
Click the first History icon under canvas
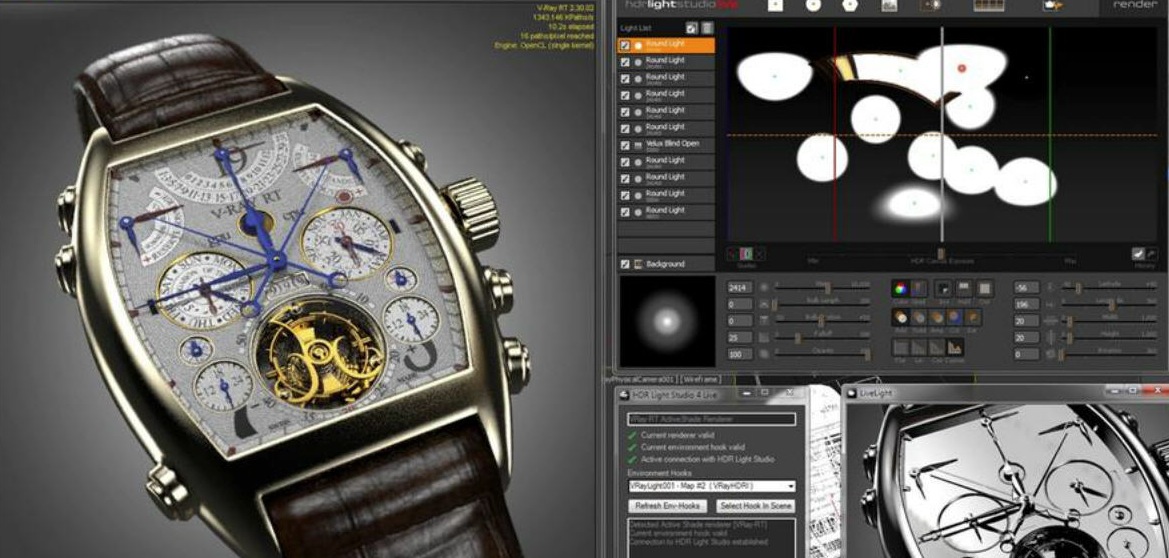(x=1138, y=254)
